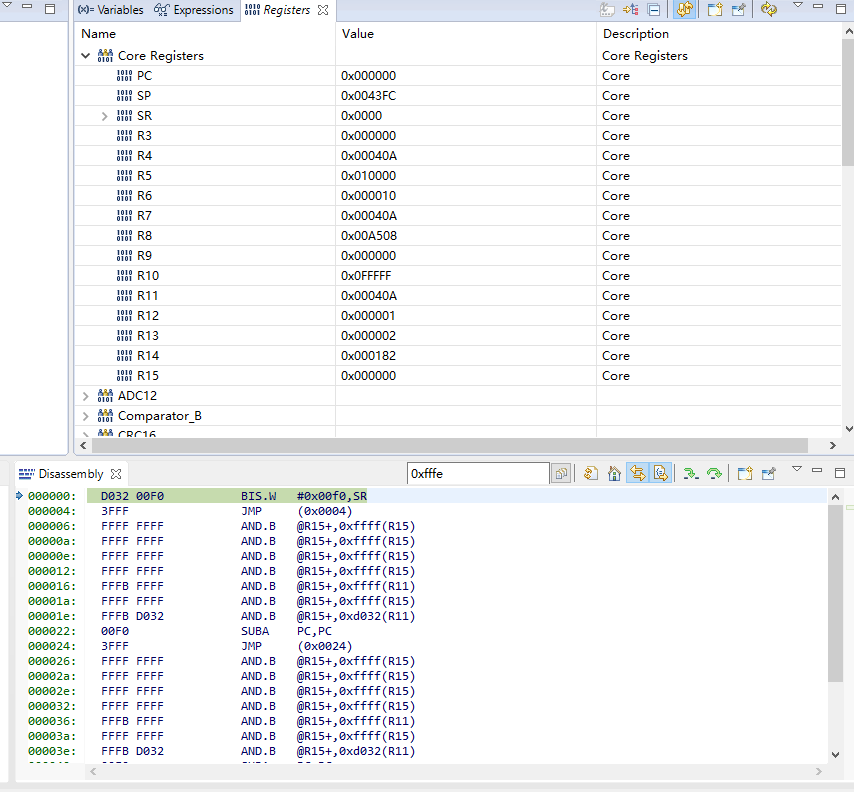Open a new Disassembly view
Screen dimensions: 854x792
pos(744,473)
